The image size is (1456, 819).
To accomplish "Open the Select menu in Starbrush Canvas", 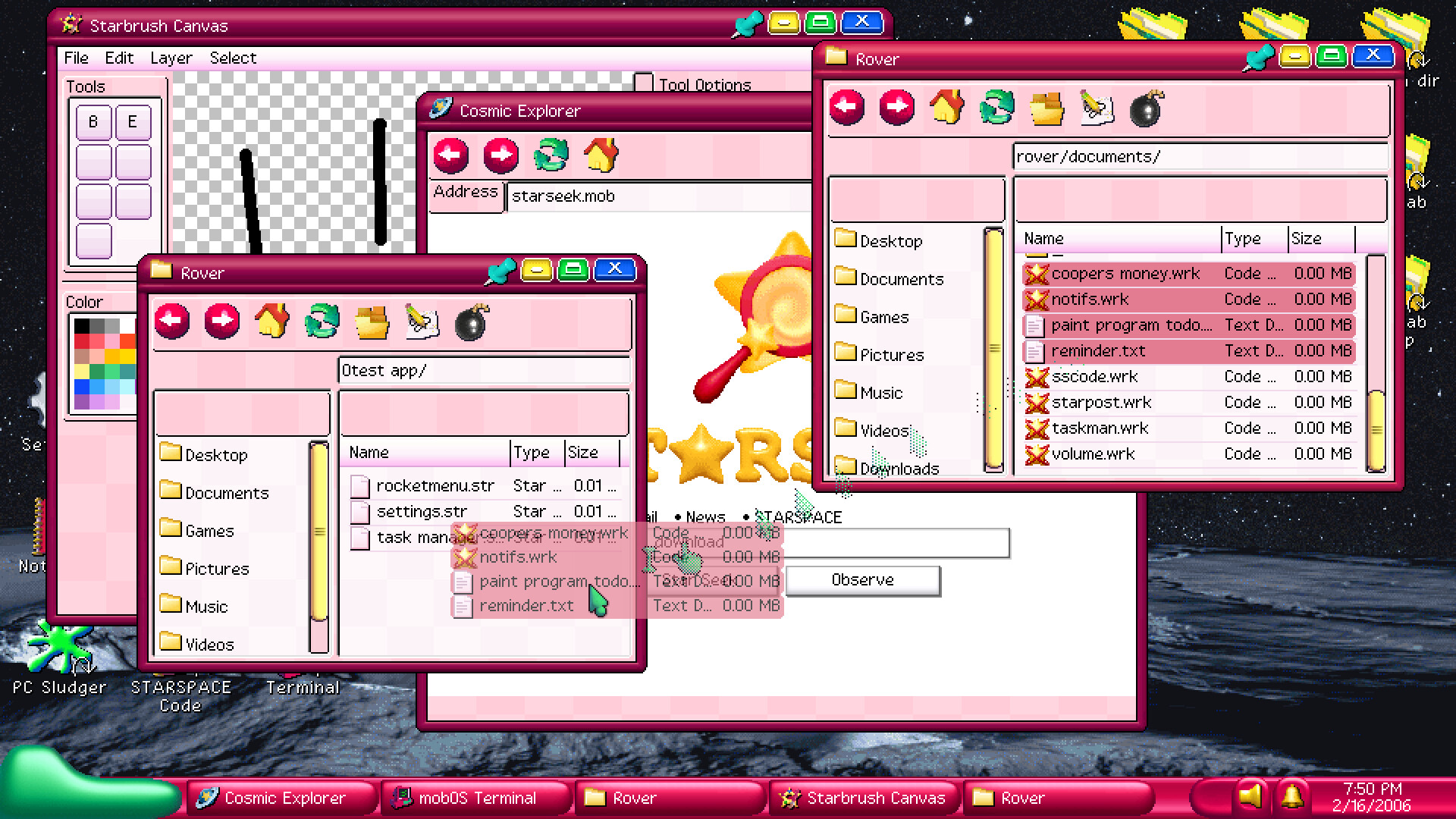I will click(x=233, y=58).
